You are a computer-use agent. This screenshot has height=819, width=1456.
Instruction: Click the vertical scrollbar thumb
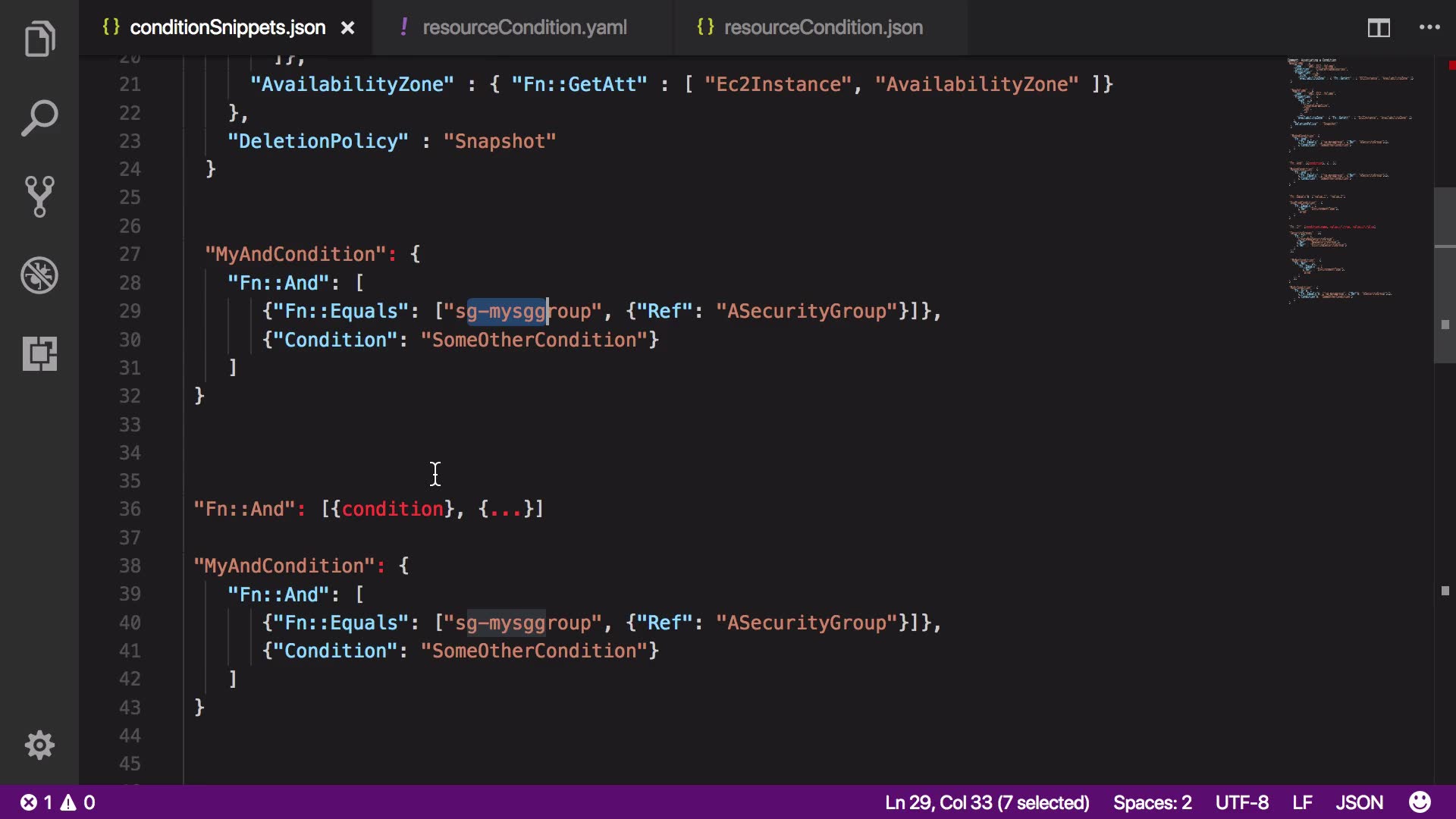pos(1444,273)
